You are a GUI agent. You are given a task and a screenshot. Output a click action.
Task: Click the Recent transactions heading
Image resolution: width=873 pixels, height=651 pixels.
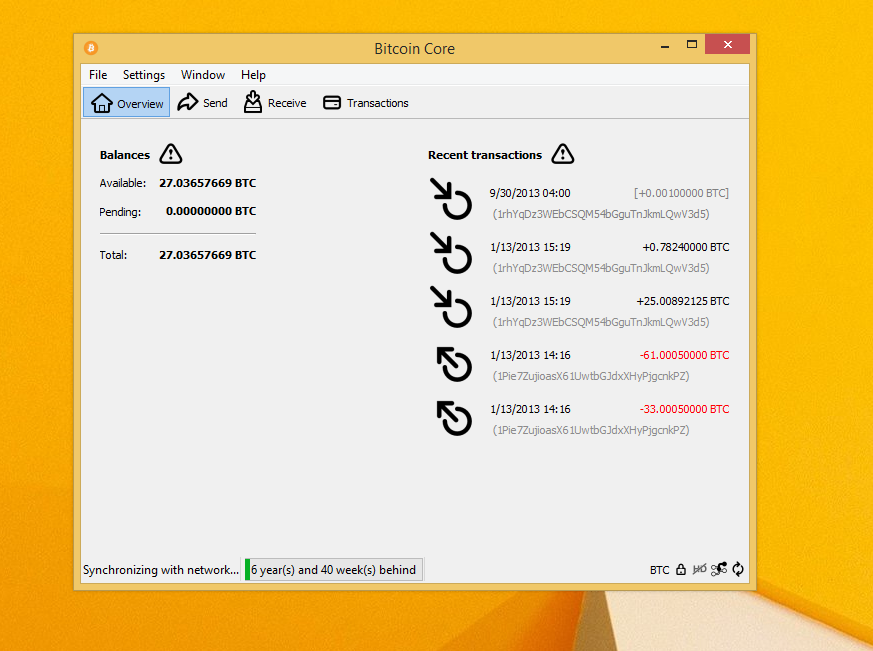point(484,155)
